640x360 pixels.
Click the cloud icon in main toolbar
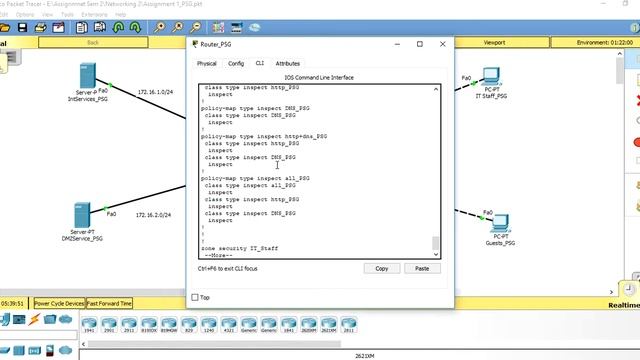pyautogui.click(x=255, y=28)
